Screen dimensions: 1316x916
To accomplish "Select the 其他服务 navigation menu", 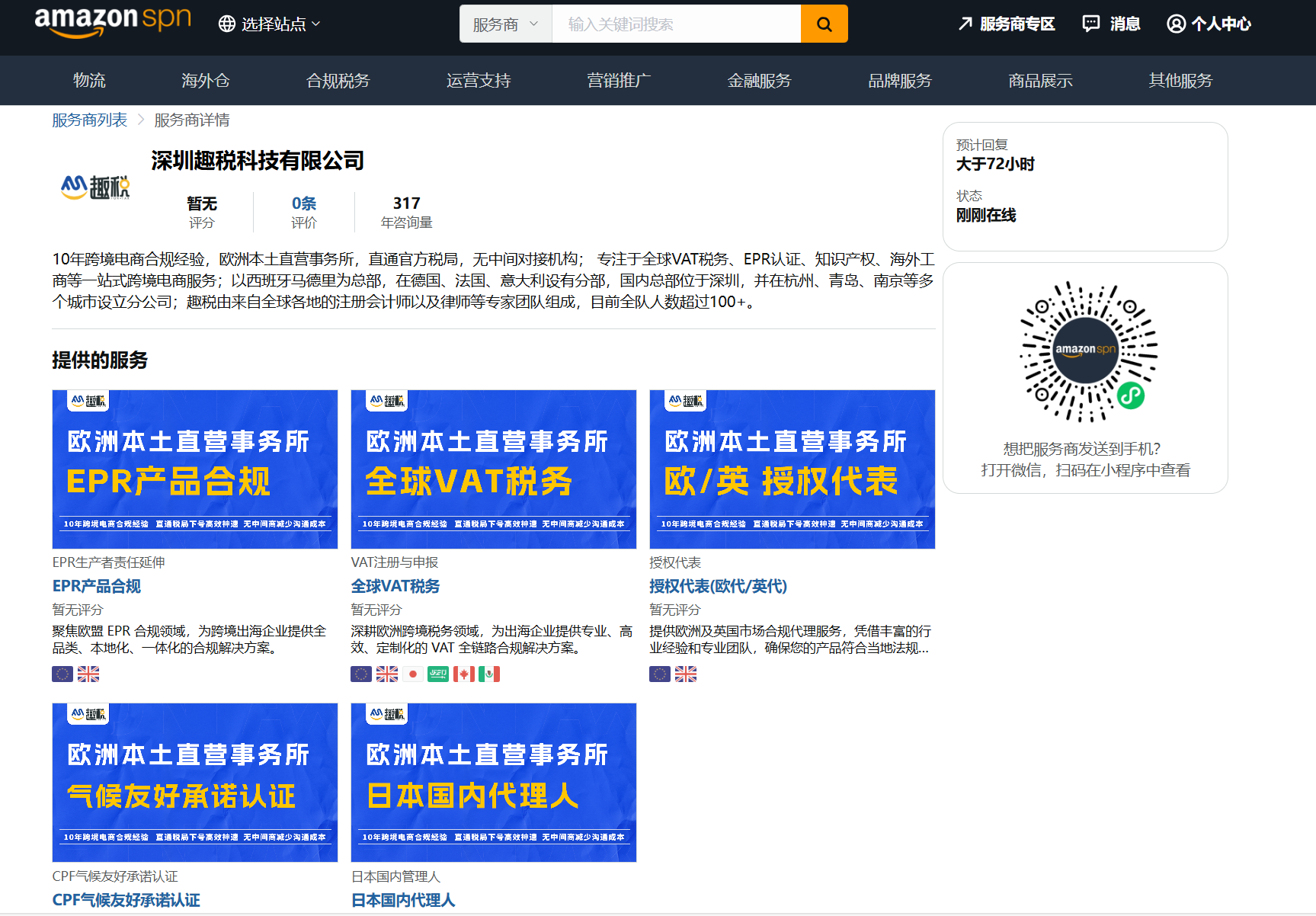I will 1180,81.
